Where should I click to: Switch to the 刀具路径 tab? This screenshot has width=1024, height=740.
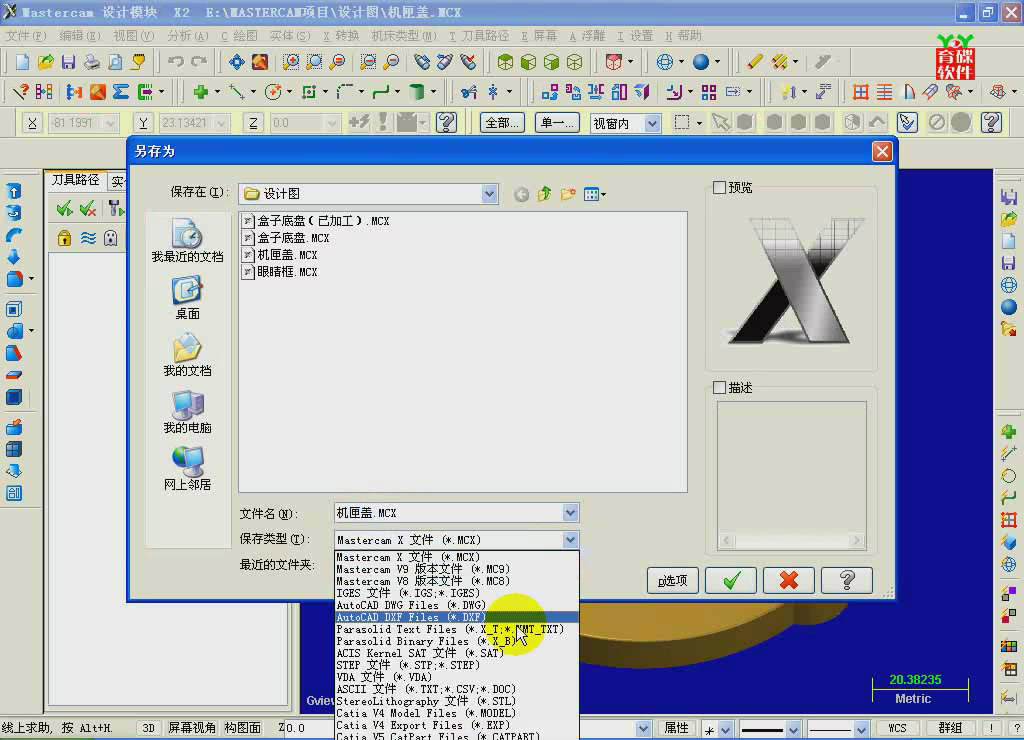pyautogui.click(x=75, y=180)
